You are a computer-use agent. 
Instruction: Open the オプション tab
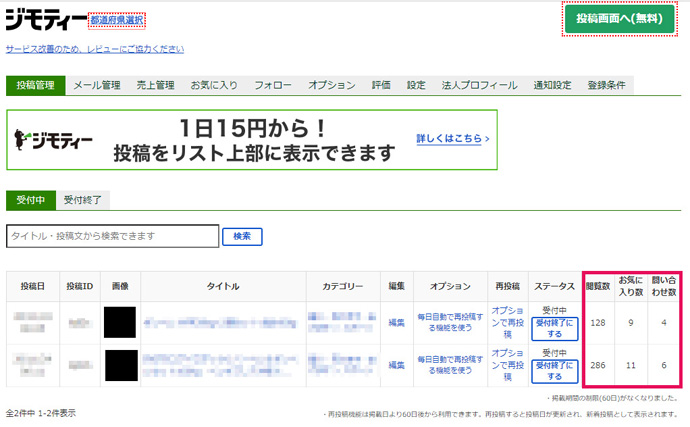click(x=332, y=86)
